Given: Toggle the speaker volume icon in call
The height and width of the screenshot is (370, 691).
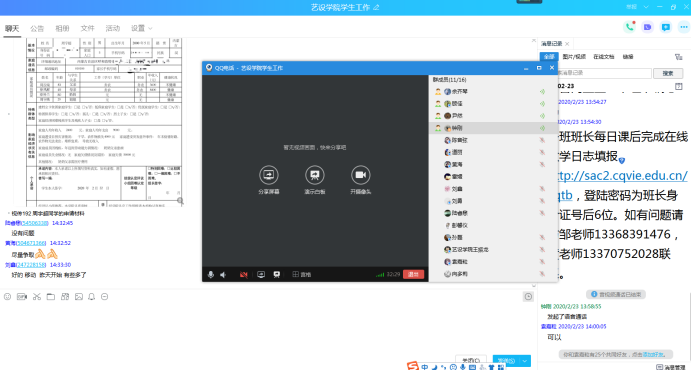Looking at the screenshot, I should point(223,274).
